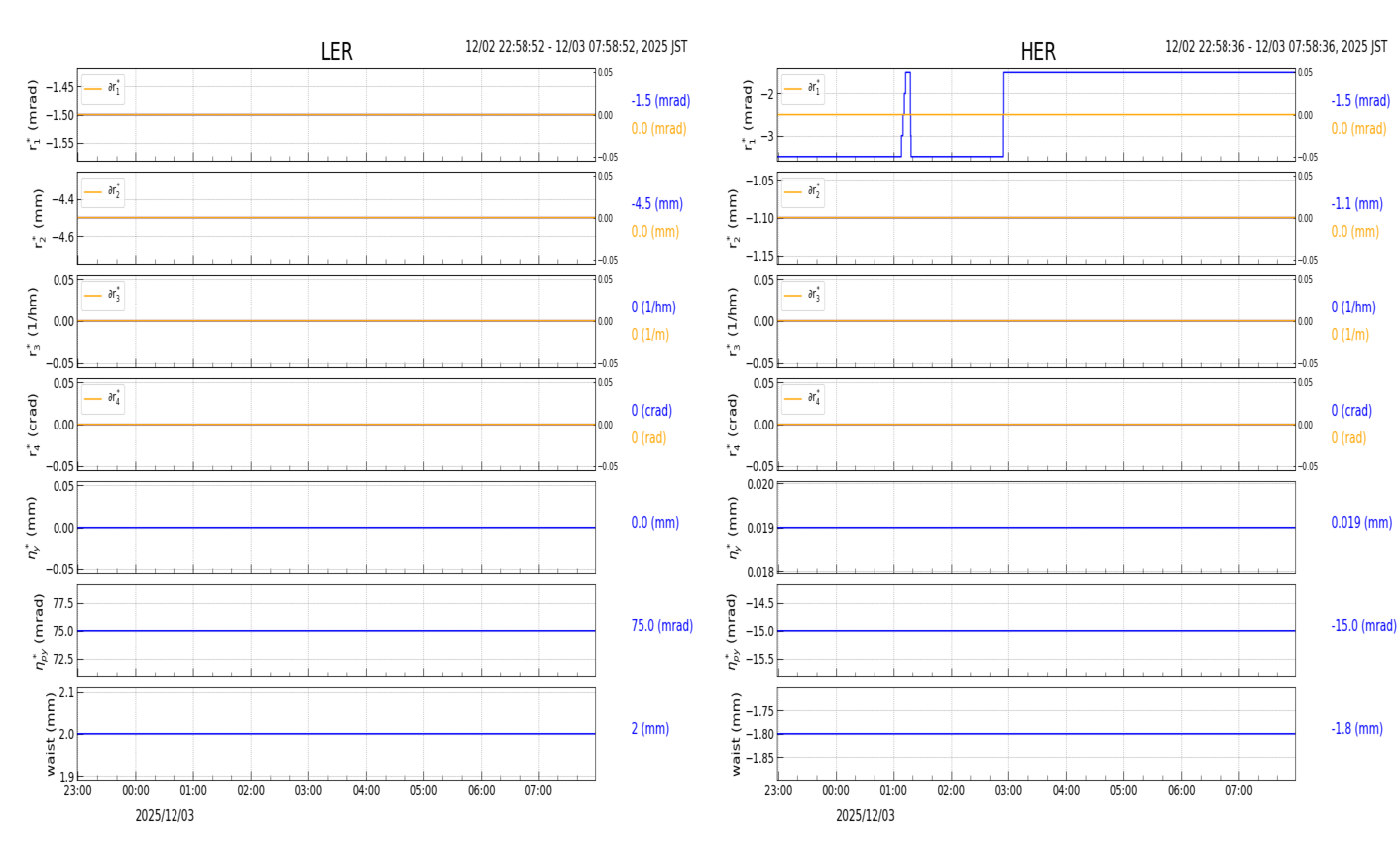Screen dimensions: 1400x857
Task: Click the 77.5 y-axis tick label
Action: pos(62,603)
